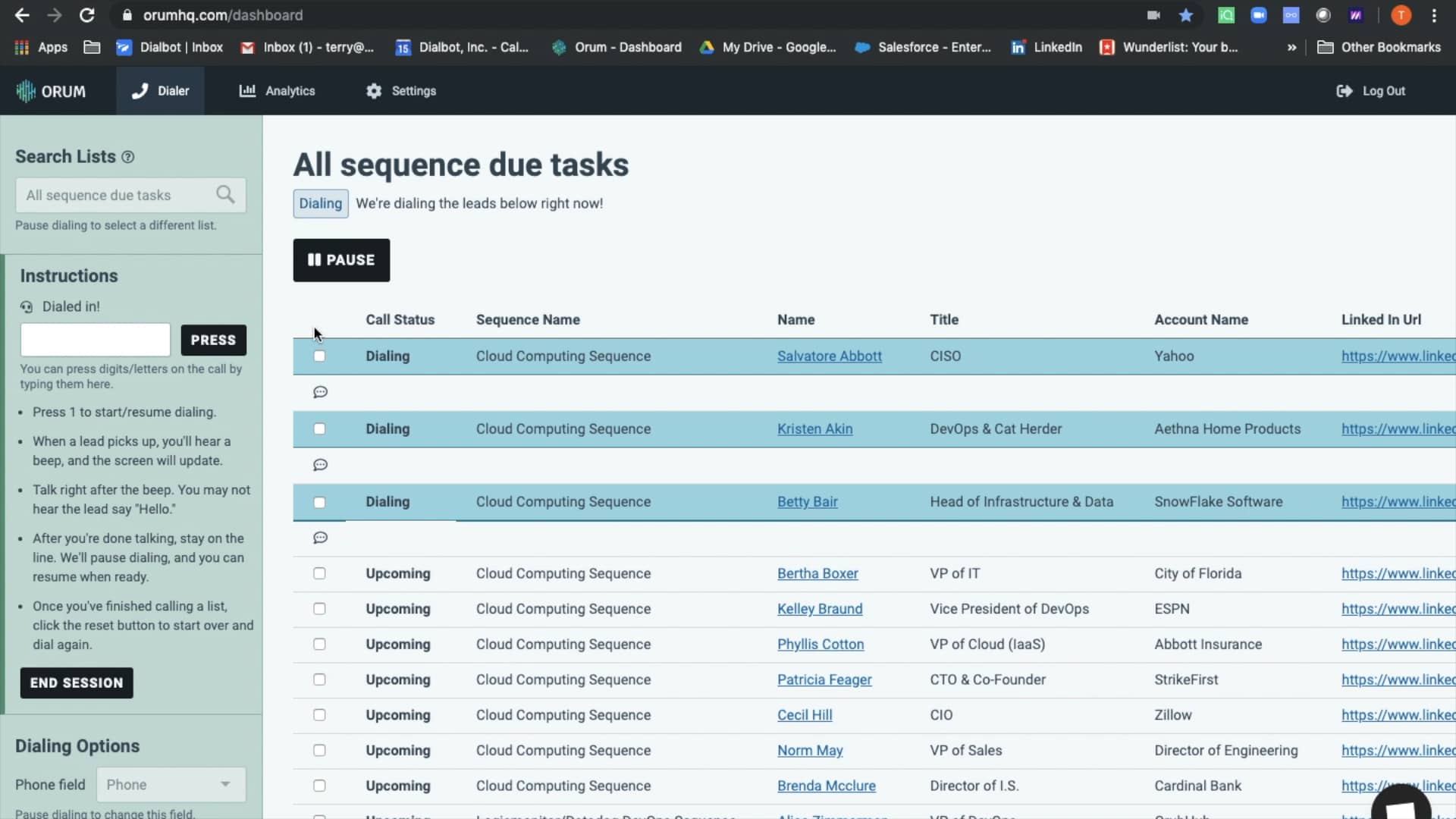This screenshot has width=1456, height=819.
Task: Switch to the Dialer tab
Action: (x=160, y=91)
